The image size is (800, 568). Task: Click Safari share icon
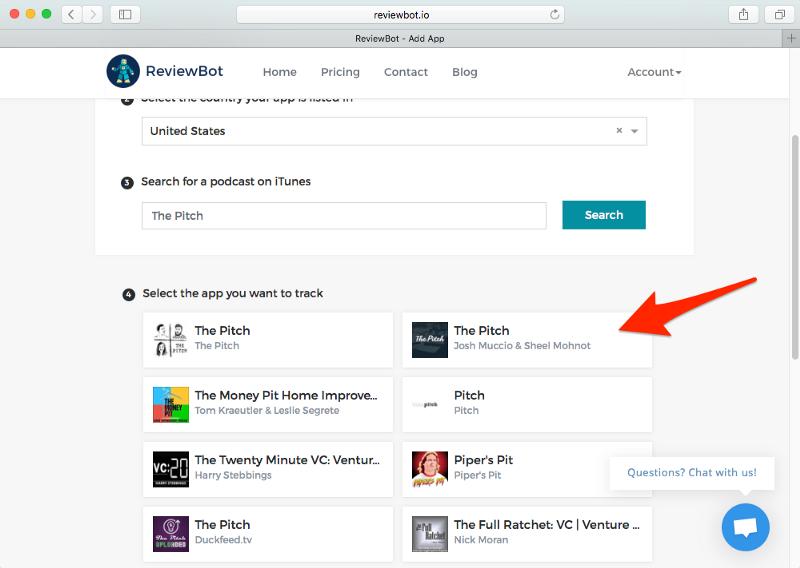[743, 14]
